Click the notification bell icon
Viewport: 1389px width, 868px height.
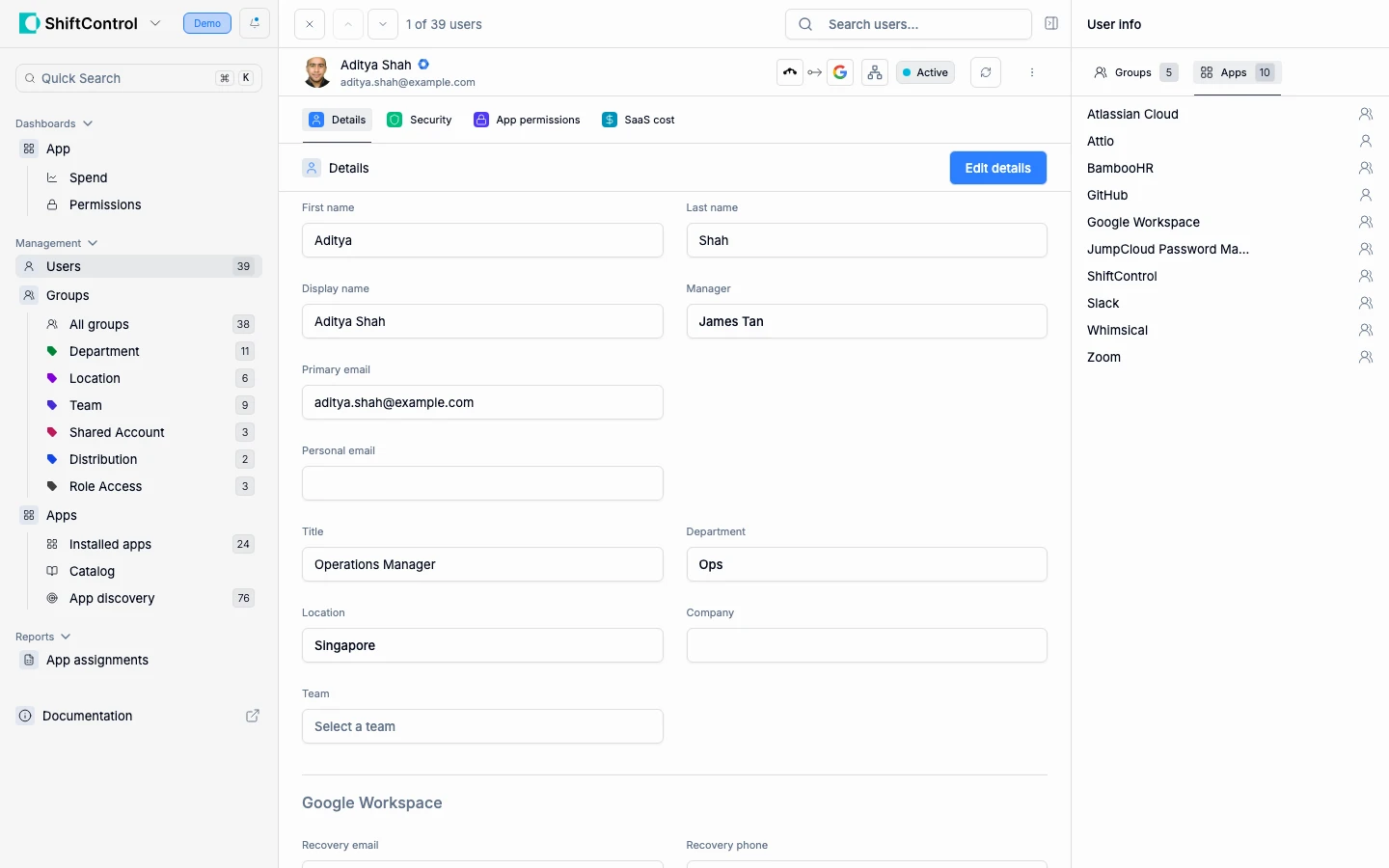[255, 23]
